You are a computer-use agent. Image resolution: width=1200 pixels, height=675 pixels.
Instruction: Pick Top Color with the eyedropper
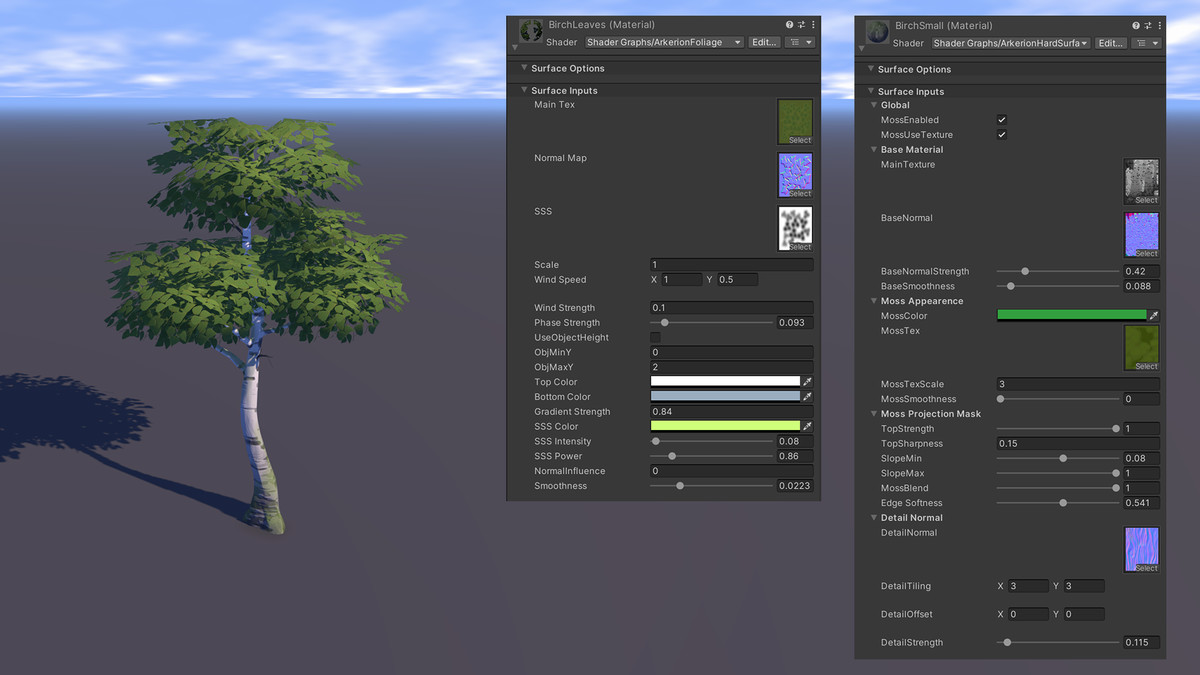(x=807, y=381)
